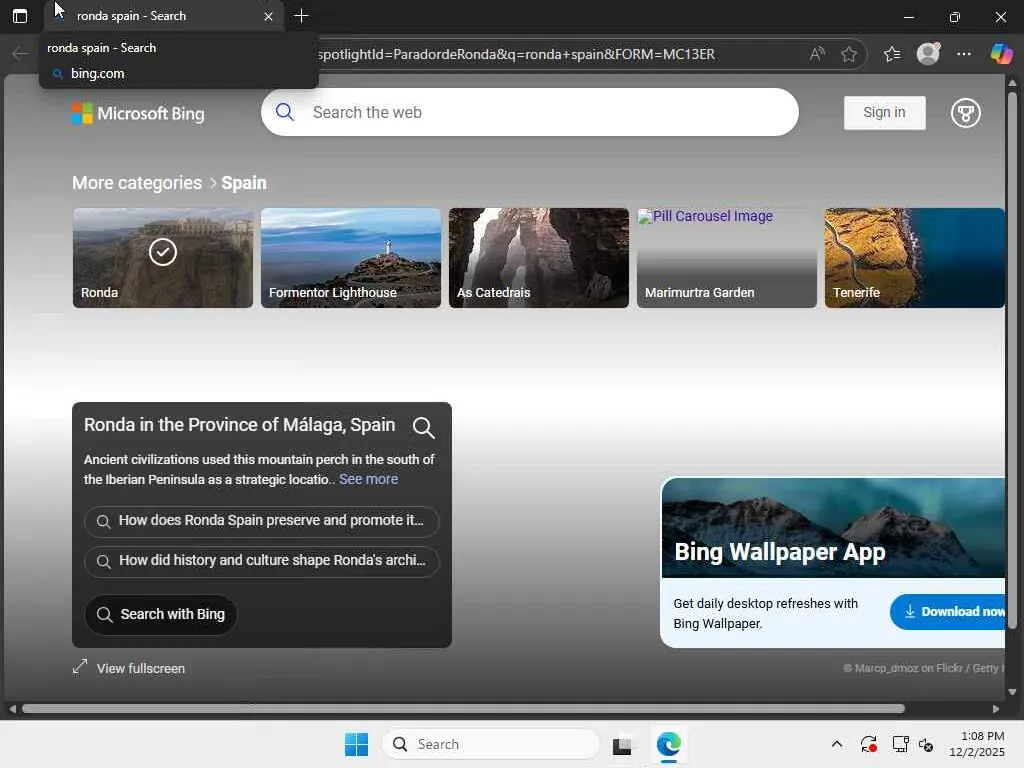1024x768 pixels.
Task: Click bing.com in the tab preview
Action: 97,74
